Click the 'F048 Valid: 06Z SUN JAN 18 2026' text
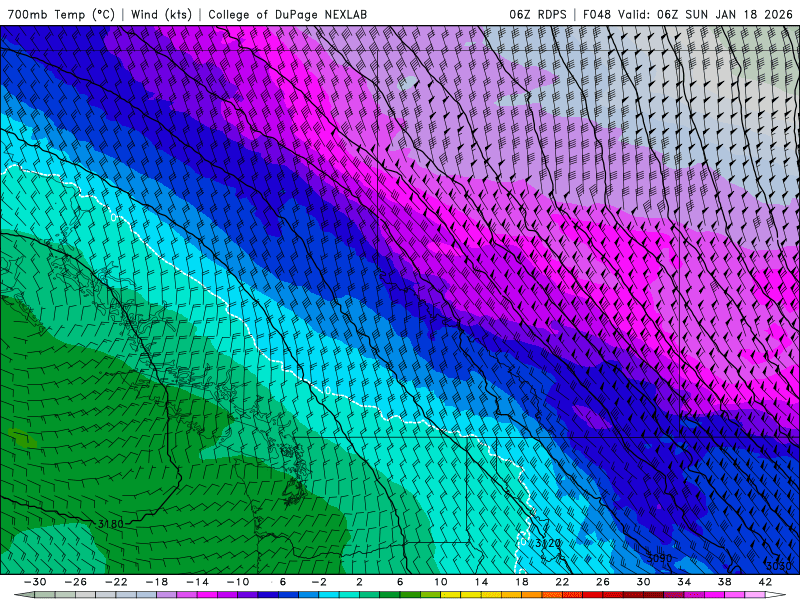The image size is (800, 600). click(x=687, y=14)
